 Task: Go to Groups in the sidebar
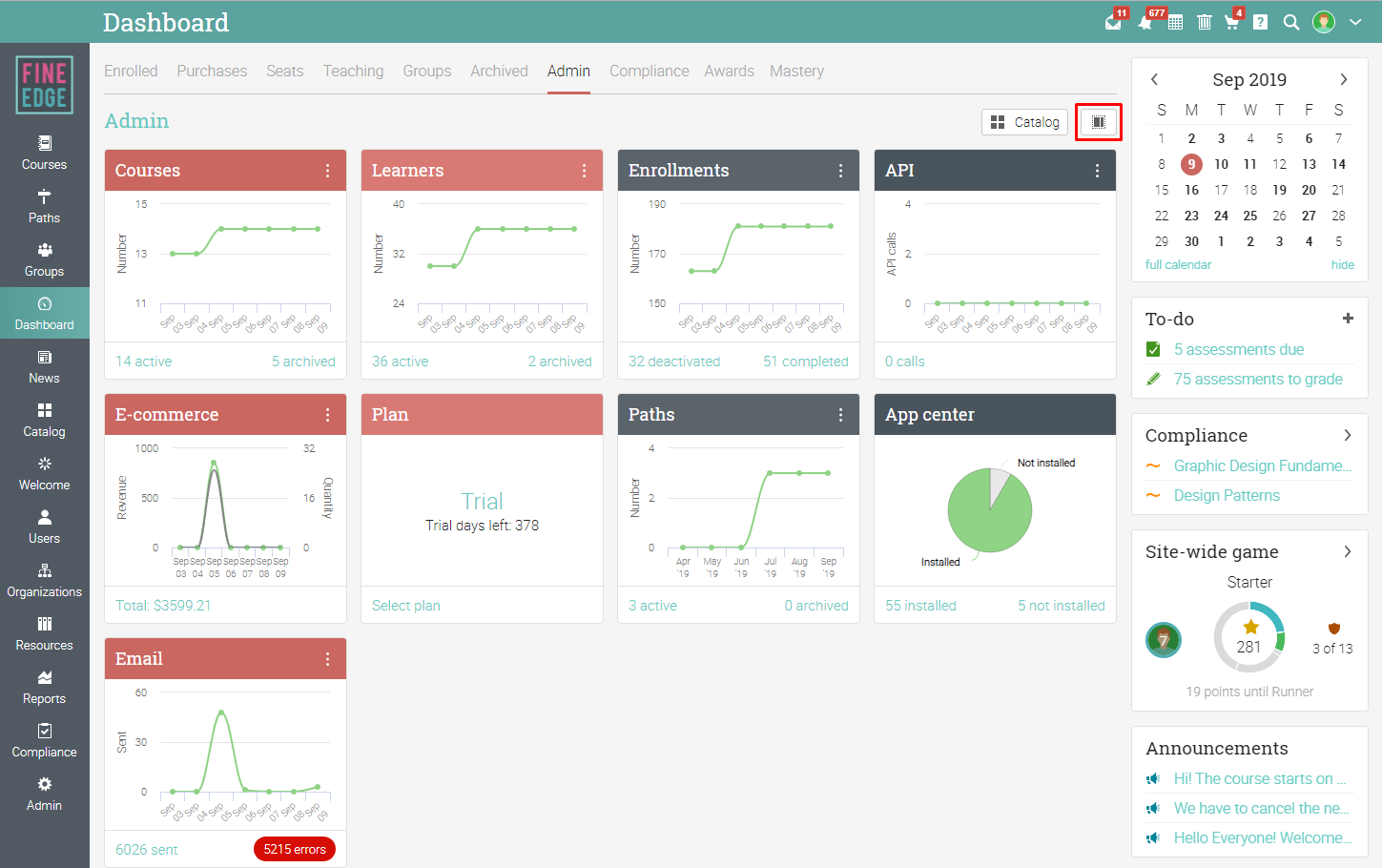click(x=45, y=259)
